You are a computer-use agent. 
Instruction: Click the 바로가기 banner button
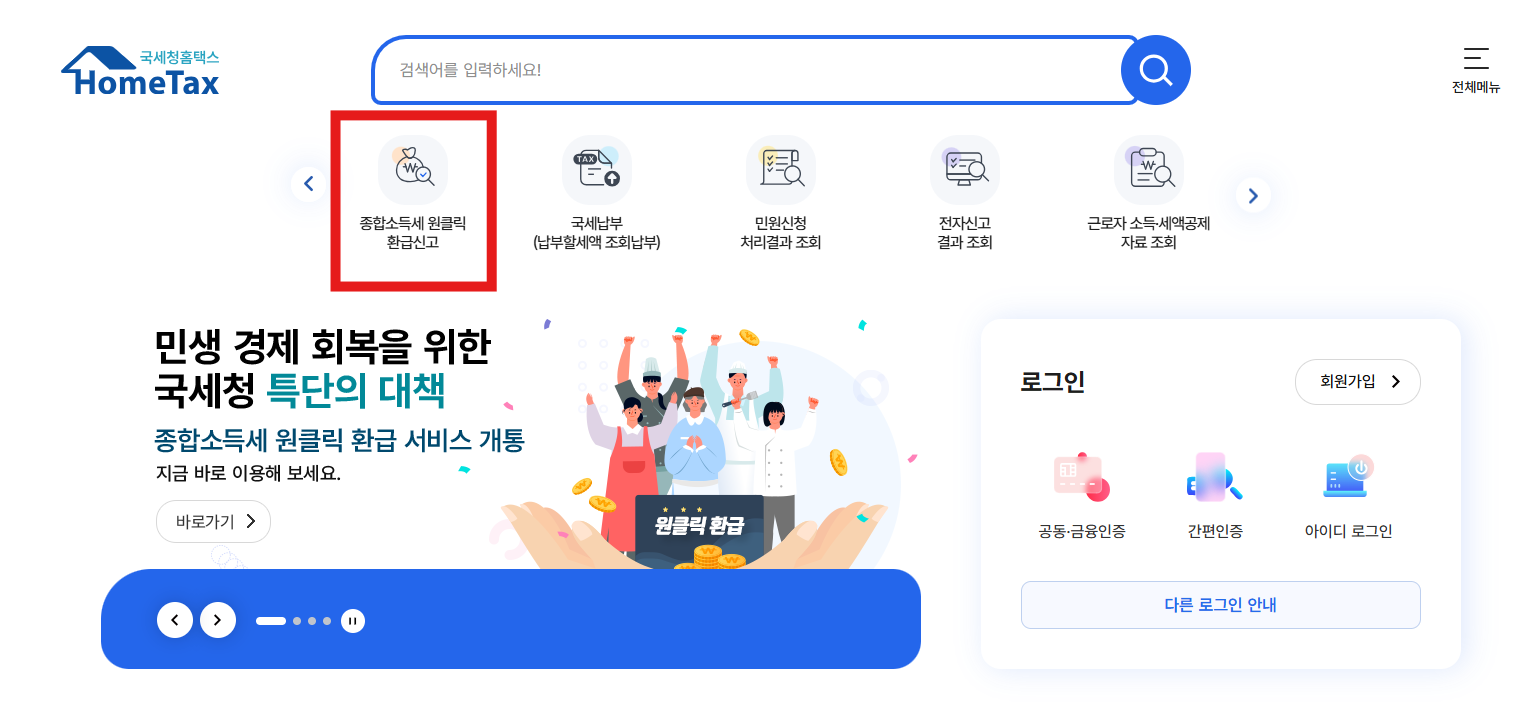point(213,521)
